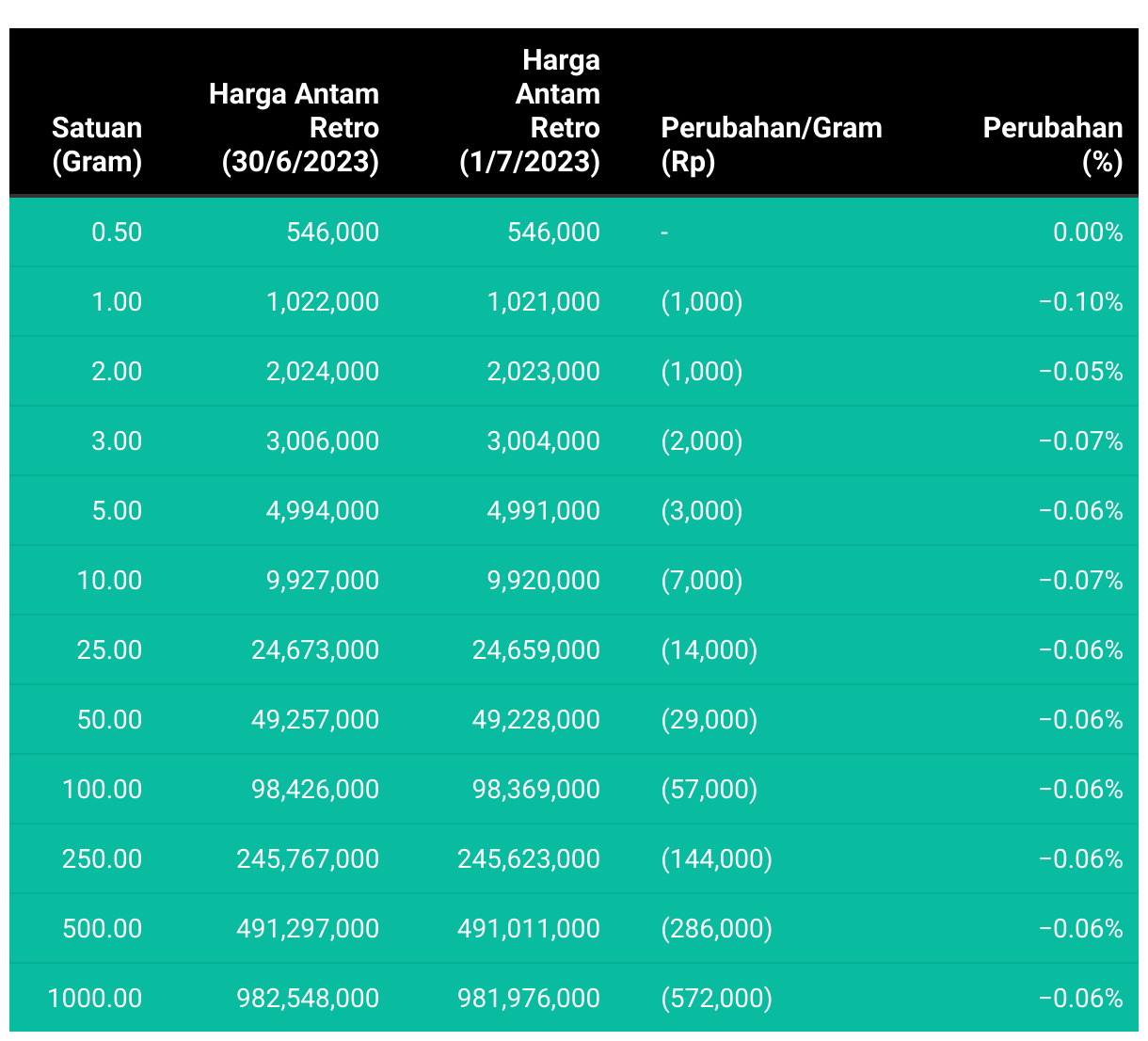Click the price 49,228,000
Image resolution: width=1148 pixels, height=1041 pixels.
pos(536,720)
